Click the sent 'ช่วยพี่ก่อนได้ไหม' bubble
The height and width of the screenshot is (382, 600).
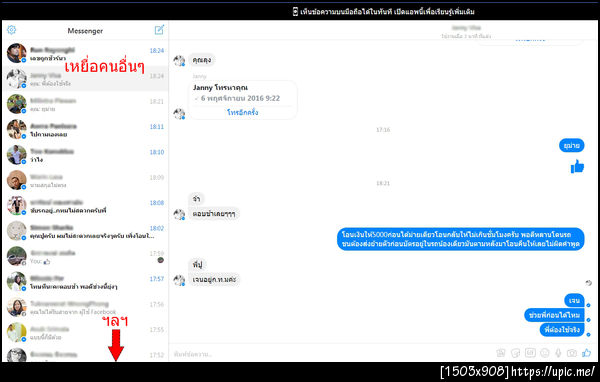pos(554,315)
